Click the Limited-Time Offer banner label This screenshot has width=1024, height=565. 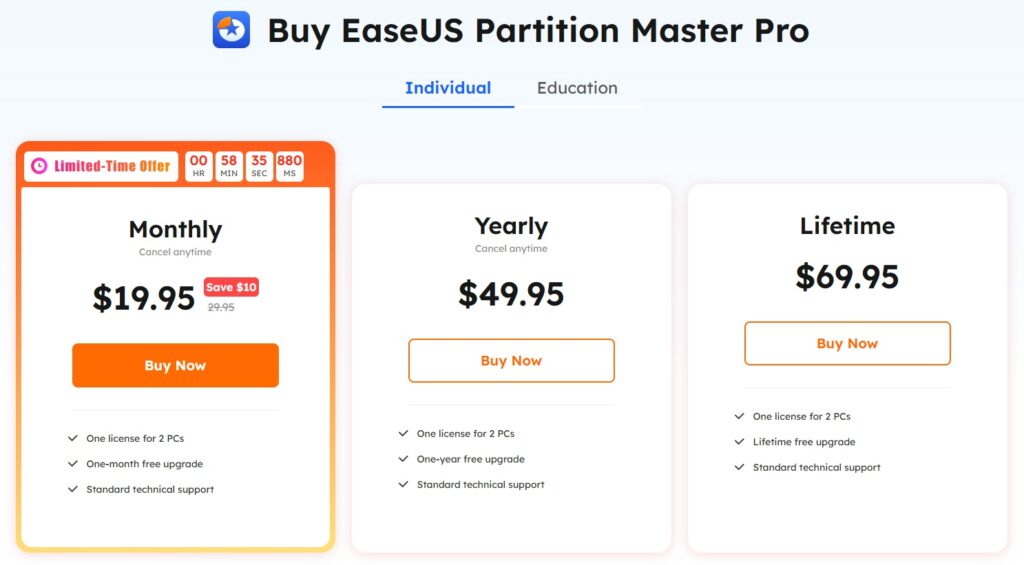click(101, 166)
